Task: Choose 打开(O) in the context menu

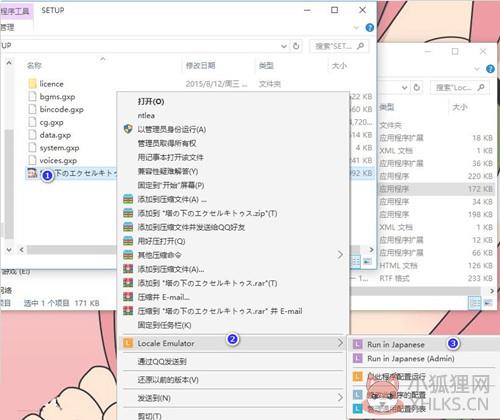Action: coord(151,101)
